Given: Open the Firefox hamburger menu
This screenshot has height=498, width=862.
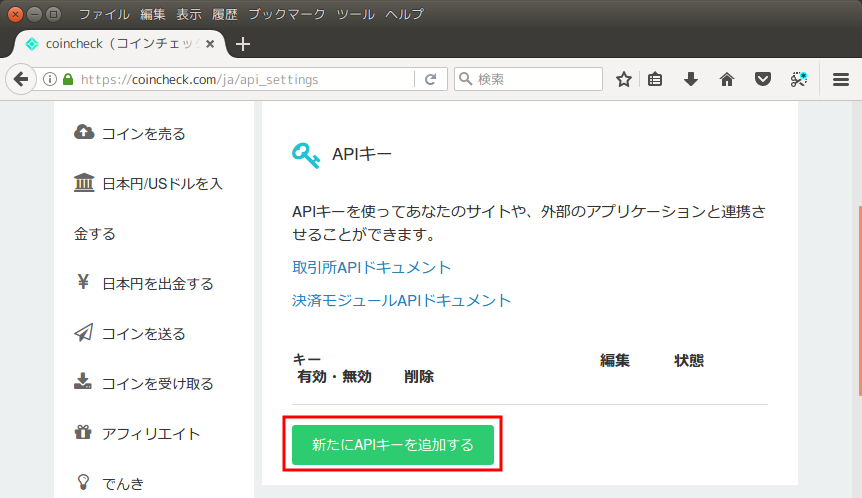Looking at the screenshot, I should (x=840, y=79).
